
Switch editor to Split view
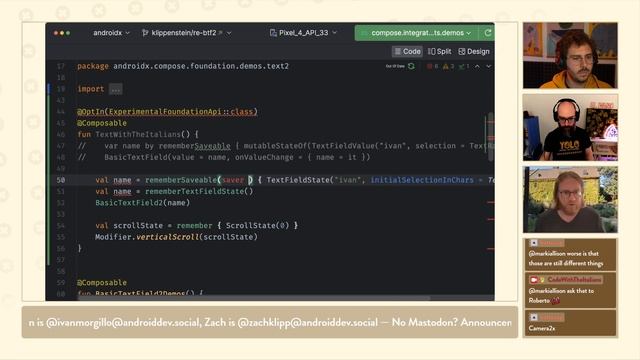[x=440, y=51]
